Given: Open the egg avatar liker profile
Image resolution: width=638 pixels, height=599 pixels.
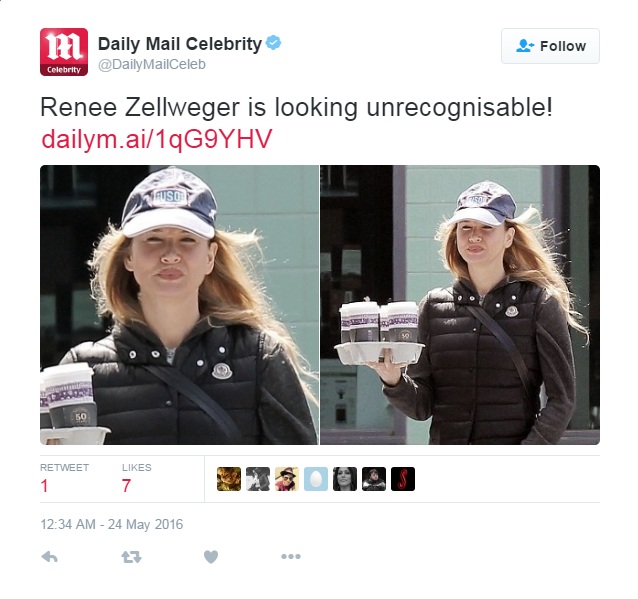Looking at the screenshot, I should 316,479.
